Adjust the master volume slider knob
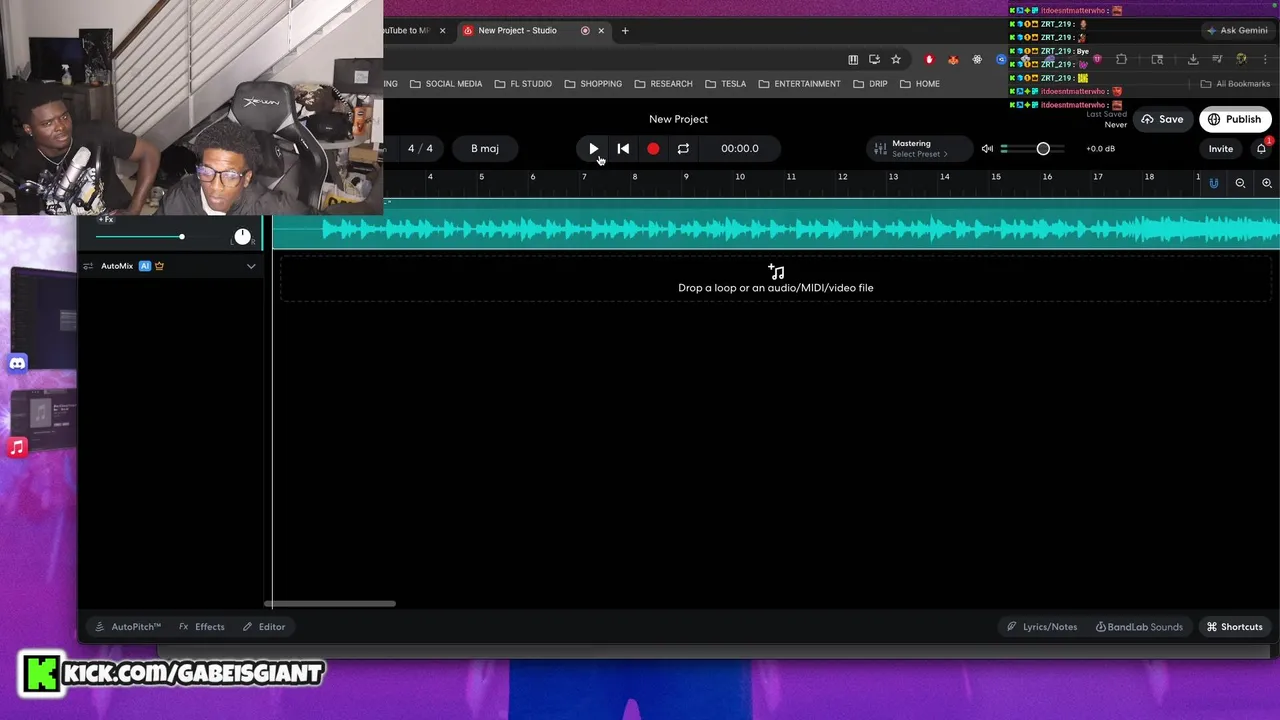 [x=1043, y=148]
